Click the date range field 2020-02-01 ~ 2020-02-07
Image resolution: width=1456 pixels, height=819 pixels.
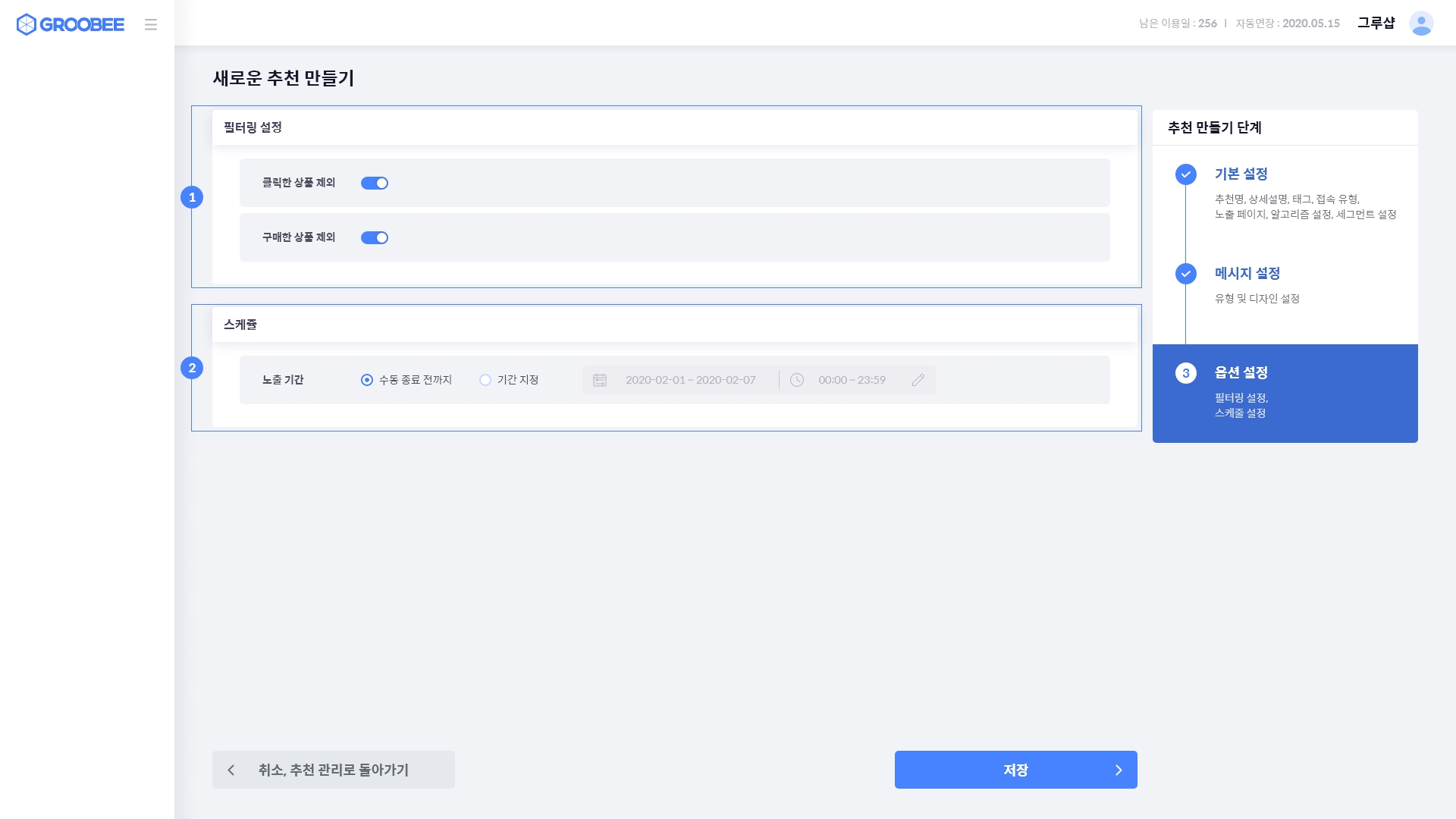[x=690, y=380]
